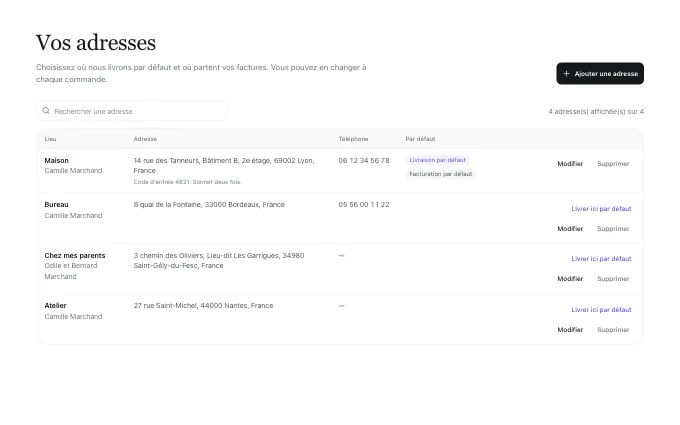Click the Ajouter une adresse button
This screenshot has width=680, height=425.
(600, 74)
